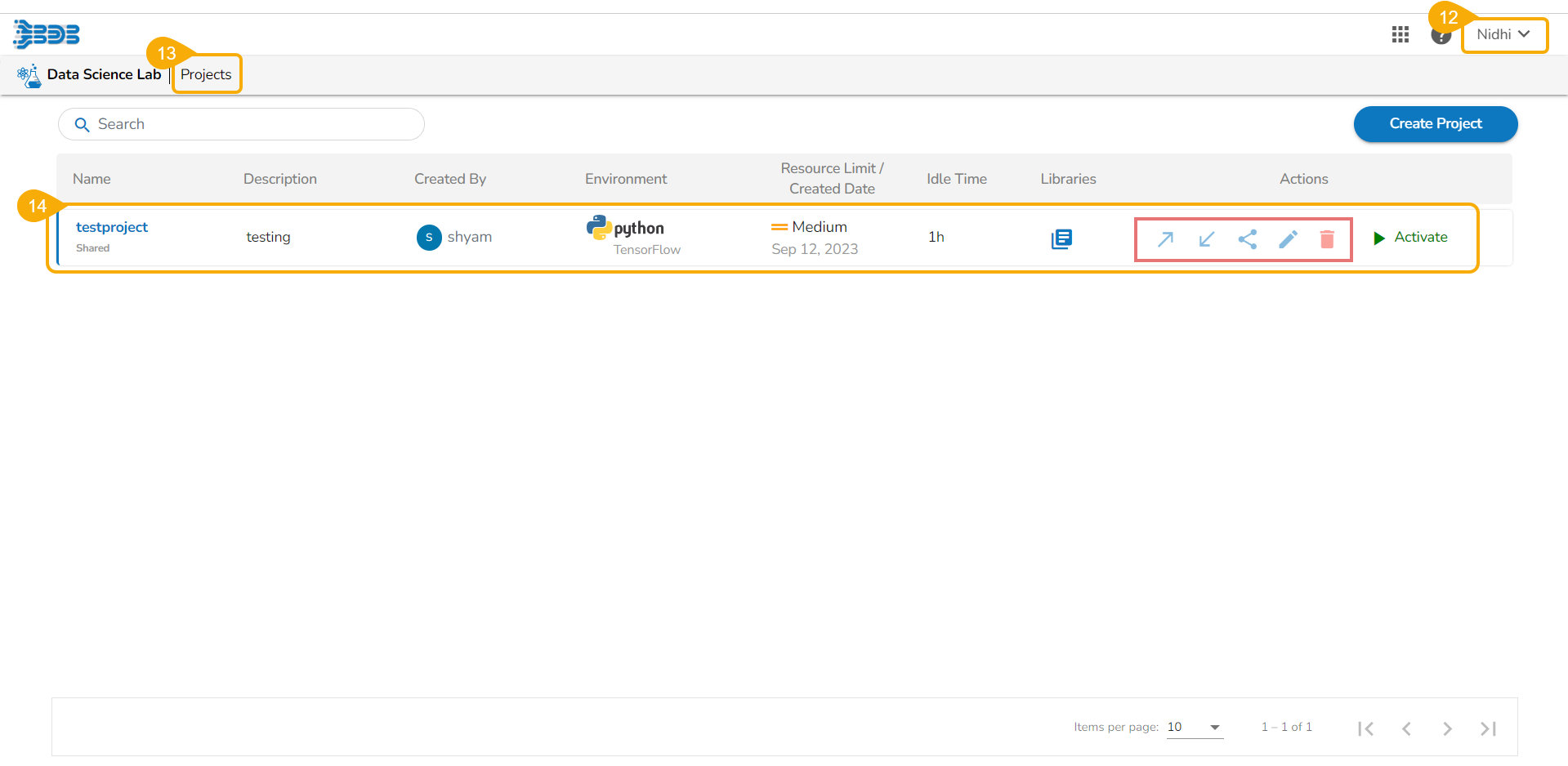Click the BDB logo
Viewport: 1568px width, 766px height.
click(x=47, y=34)
